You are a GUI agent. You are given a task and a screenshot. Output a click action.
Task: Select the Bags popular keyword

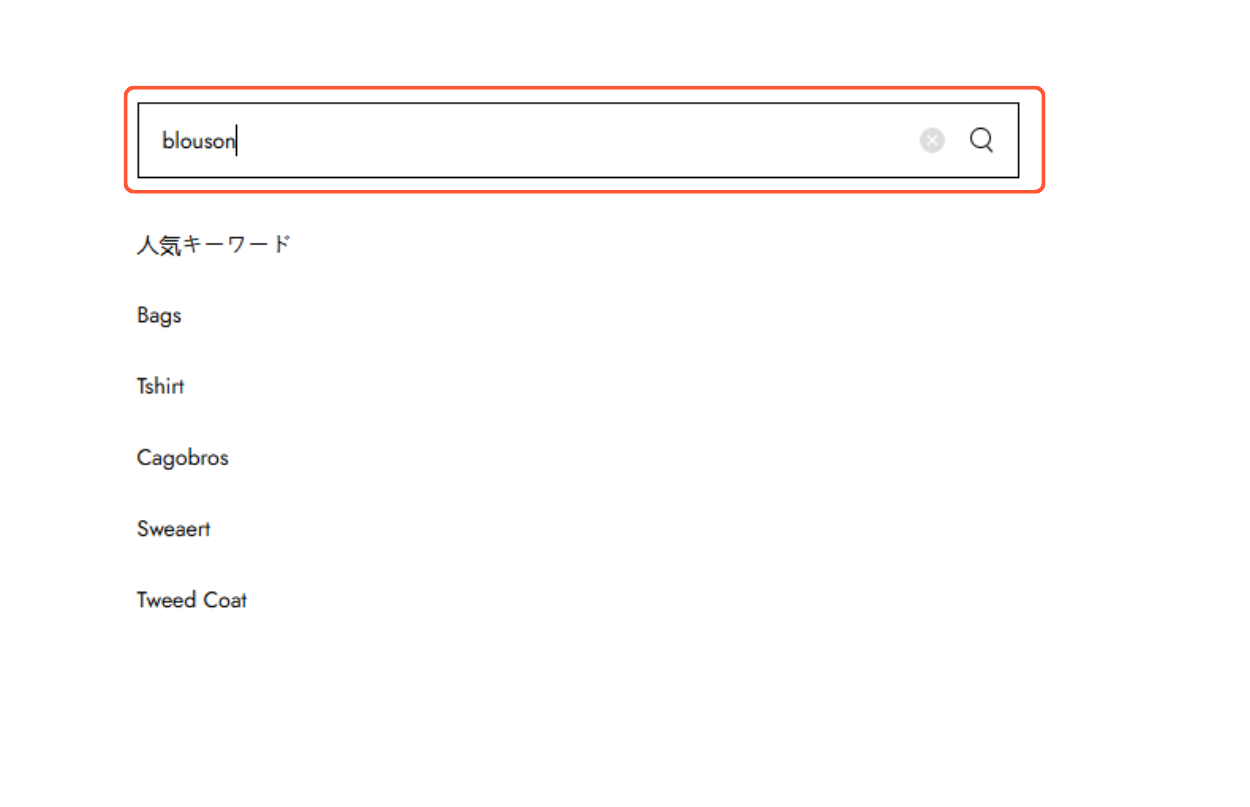(159, 316)
